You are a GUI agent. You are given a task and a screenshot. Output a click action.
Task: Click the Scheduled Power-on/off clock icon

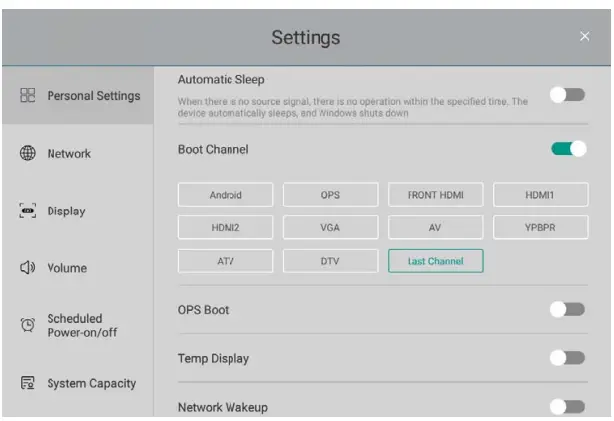[28, 325]
